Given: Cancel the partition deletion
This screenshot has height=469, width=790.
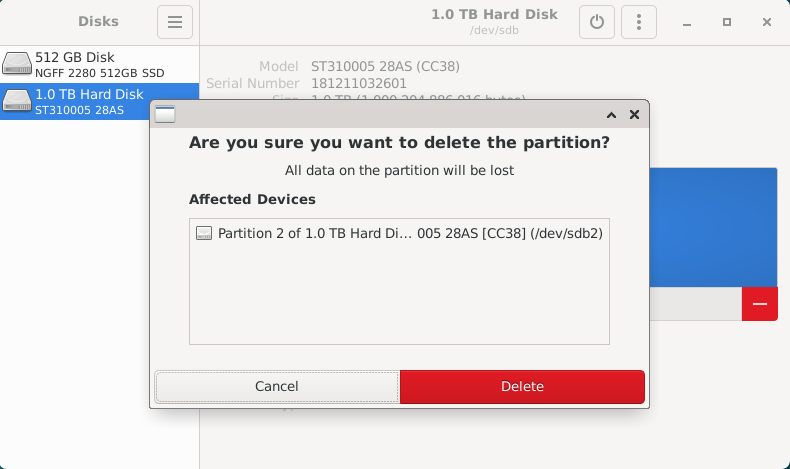Looking at the screenshot, I should [x=277, y=386].
